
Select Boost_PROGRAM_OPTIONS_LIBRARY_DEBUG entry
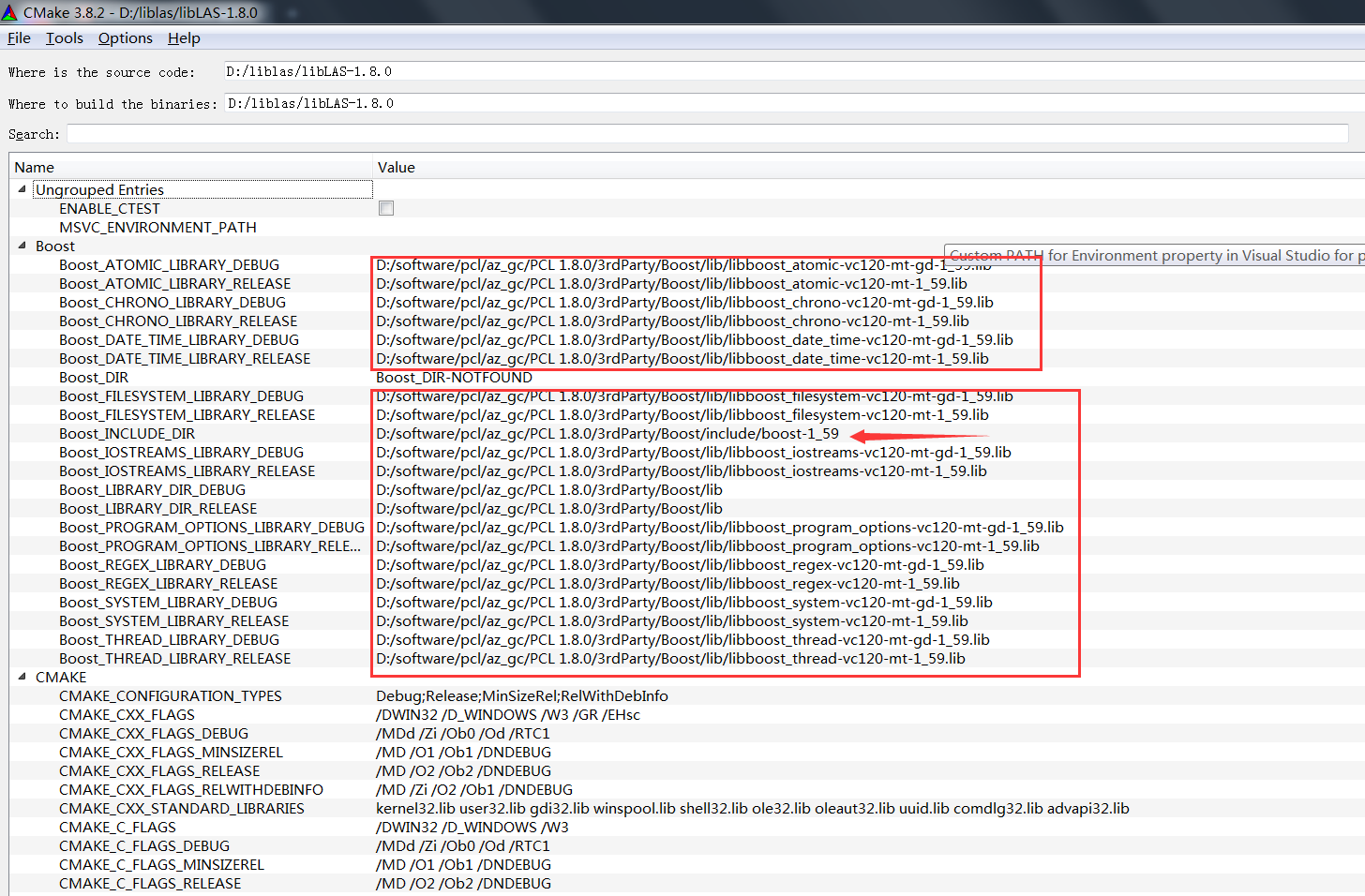[212, 527]
